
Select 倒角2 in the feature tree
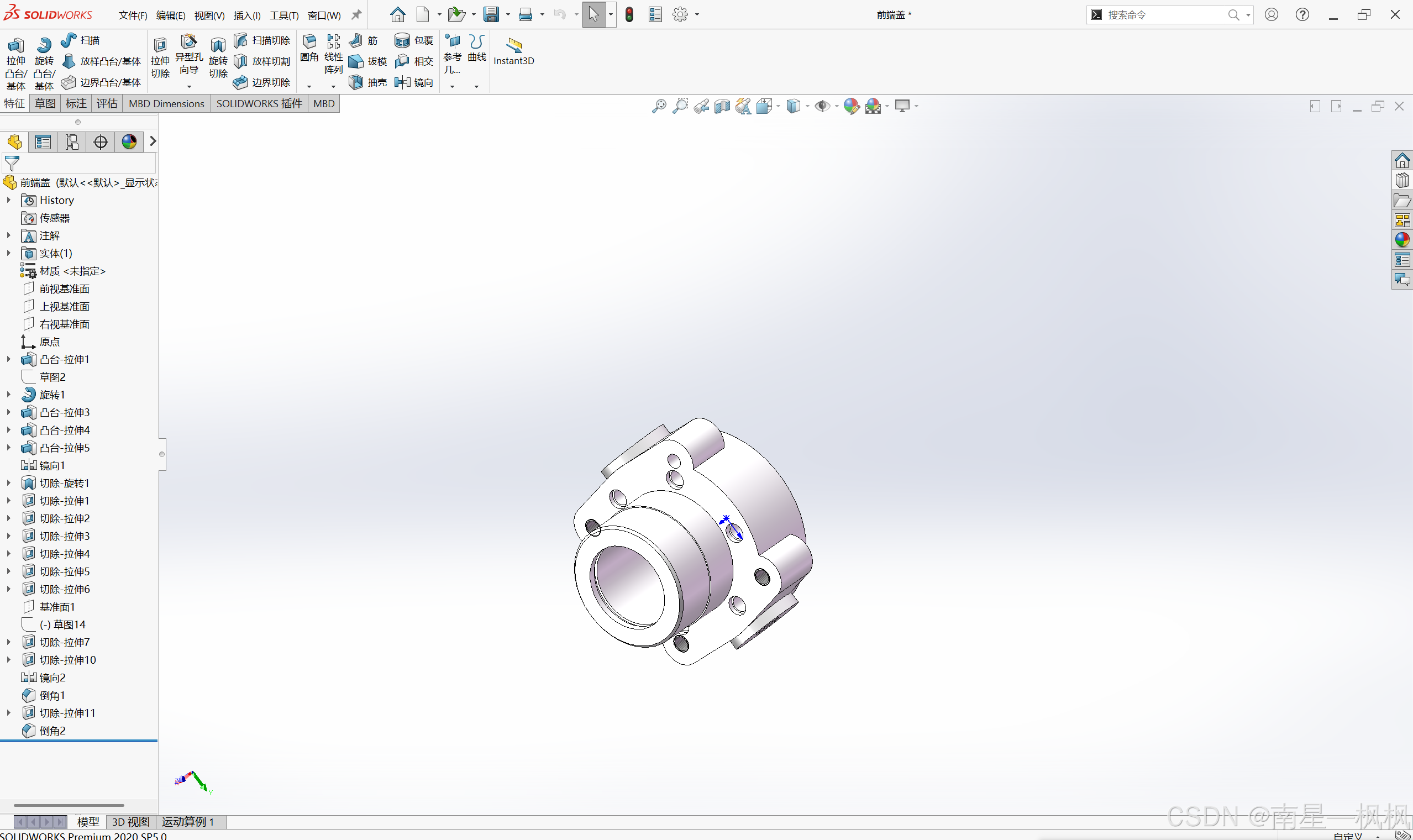pyautogui.click(x=52, y=731)
